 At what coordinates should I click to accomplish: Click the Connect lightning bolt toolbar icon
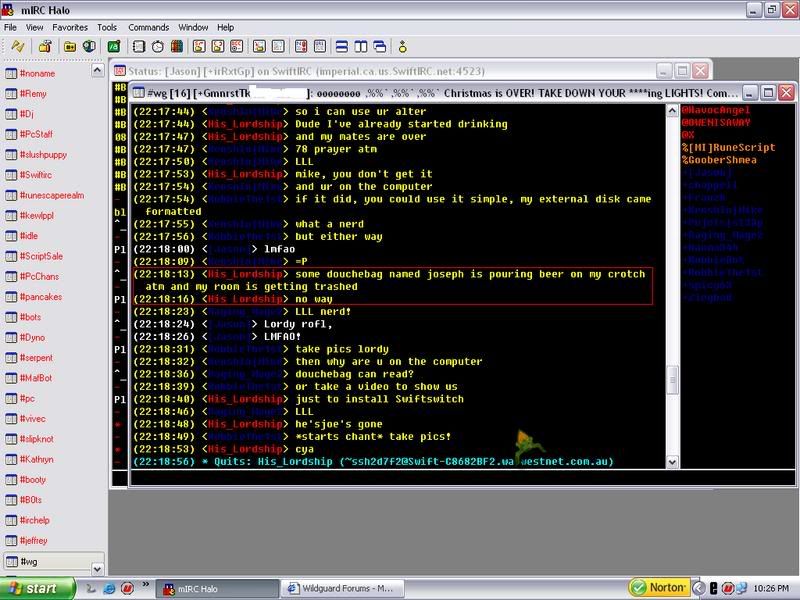18,46
